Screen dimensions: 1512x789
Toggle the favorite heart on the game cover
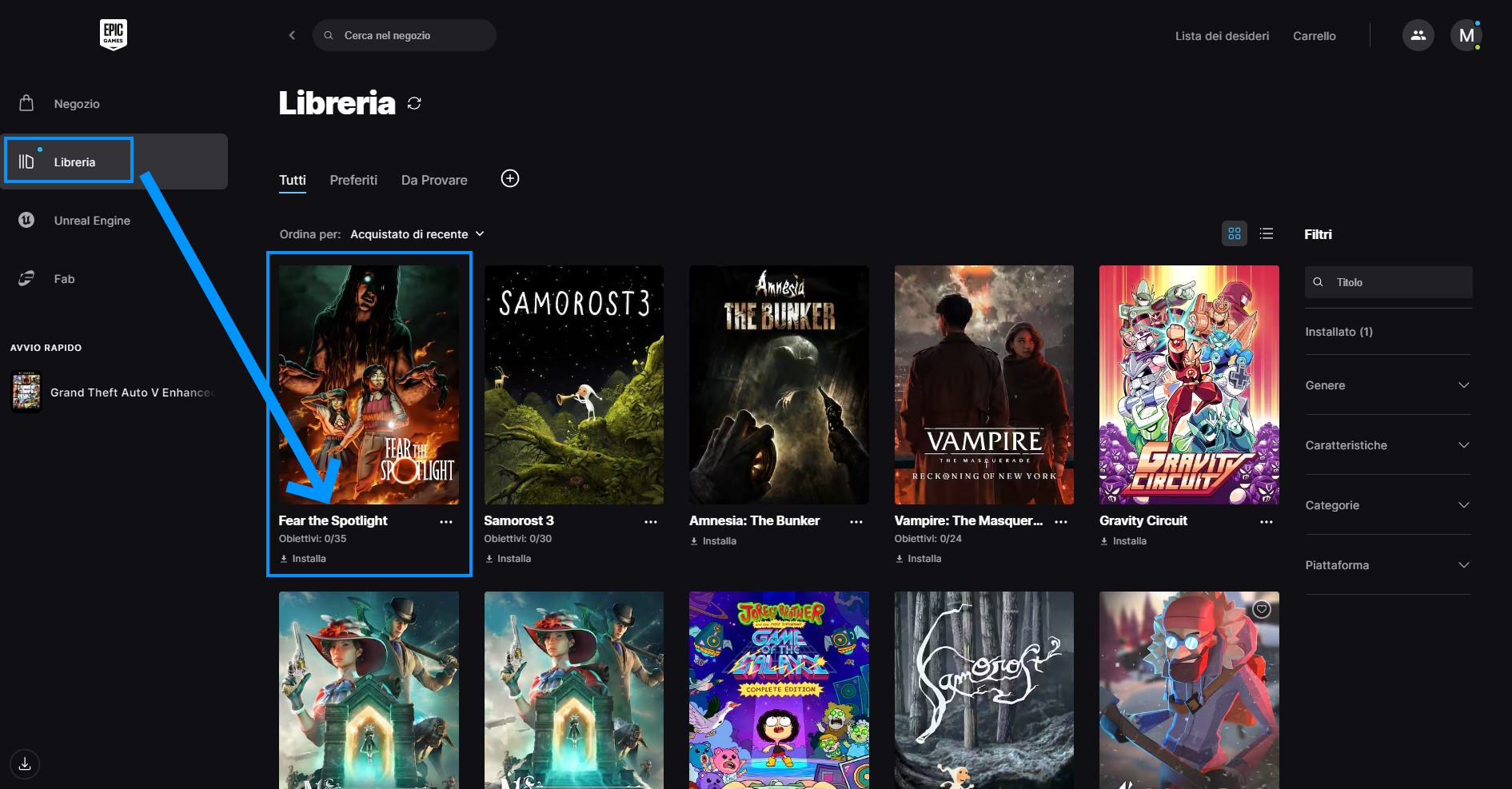click(x=1261, y=609)
